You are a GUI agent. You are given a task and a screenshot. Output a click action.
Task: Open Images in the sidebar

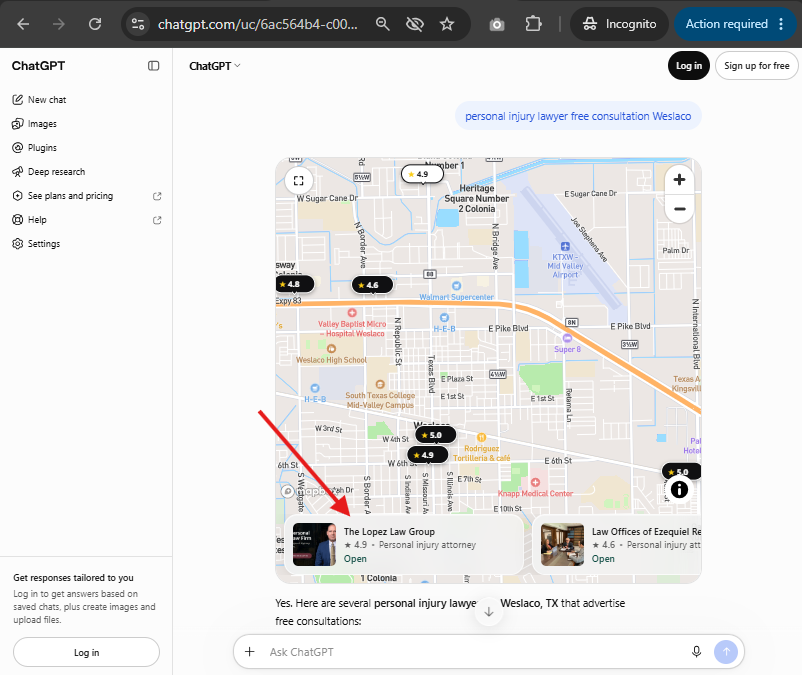click(34, 124)
